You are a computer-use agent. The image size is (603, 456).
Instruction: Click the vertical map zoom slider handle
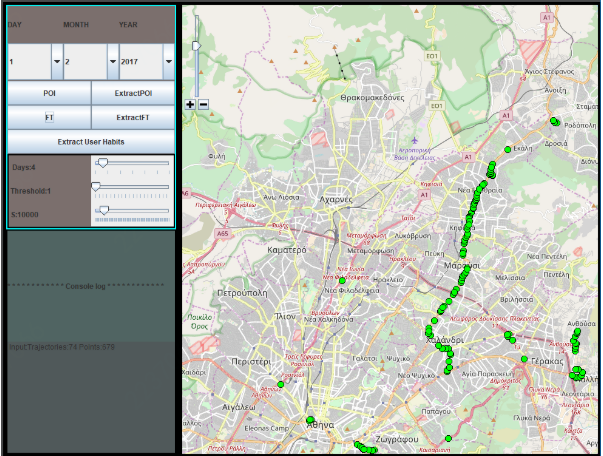pyautogui.click(x=196, y=45)
